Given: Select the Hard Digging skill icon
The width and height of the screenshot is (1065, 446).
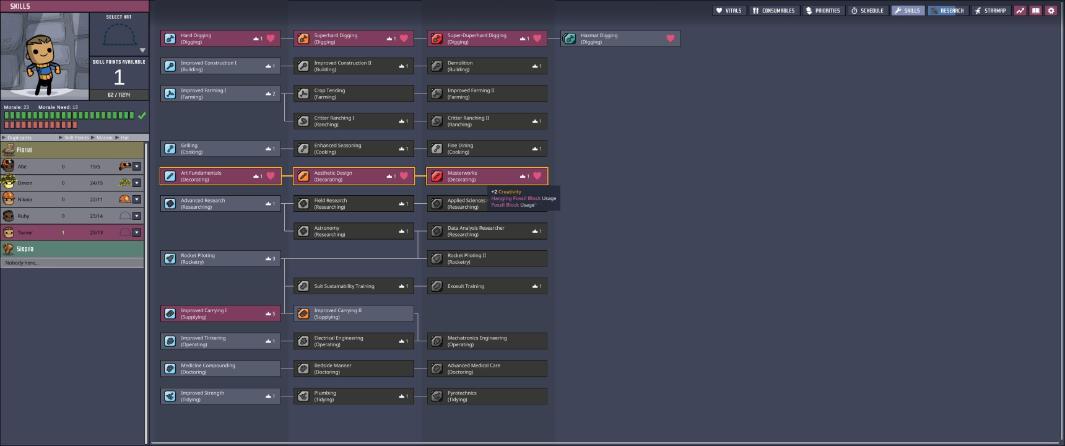Looking at the screenshot, I should (x=170, y=39).
